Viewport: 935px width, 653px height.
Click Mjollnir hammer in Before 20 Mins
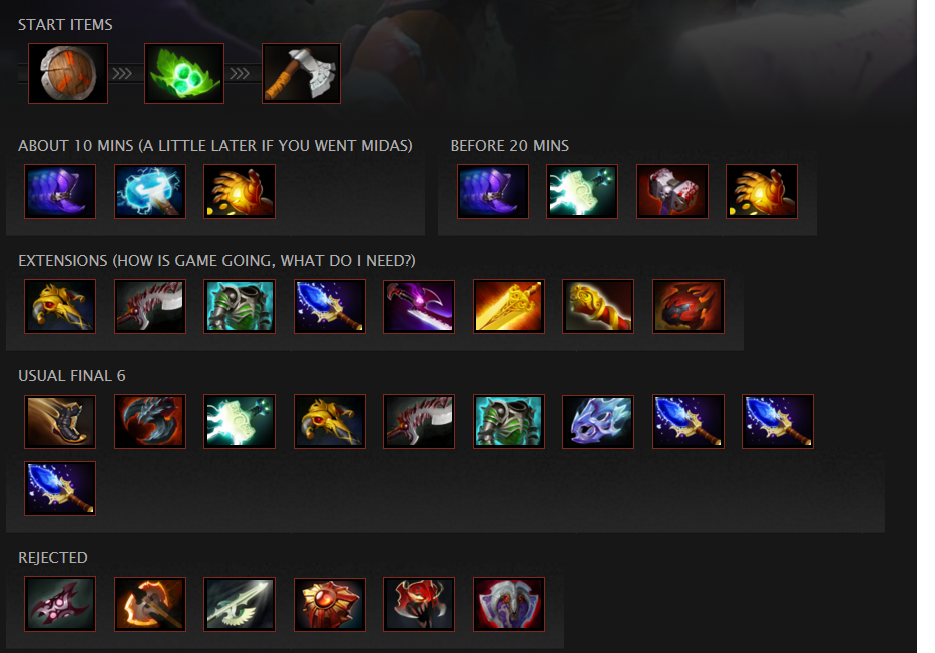(x=582, y=191)
